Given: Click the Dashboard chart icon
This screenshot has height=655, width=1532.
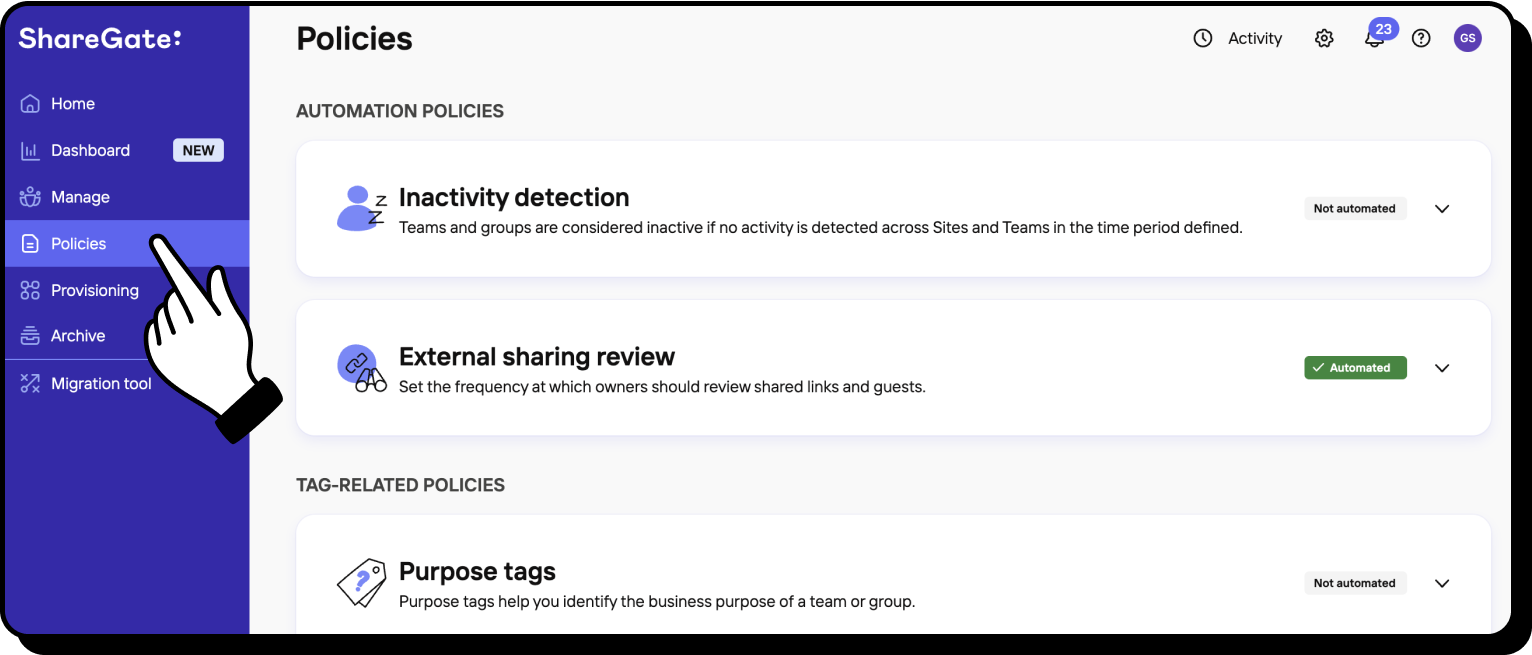Looking at the screenshot, I should coord(30,150).
